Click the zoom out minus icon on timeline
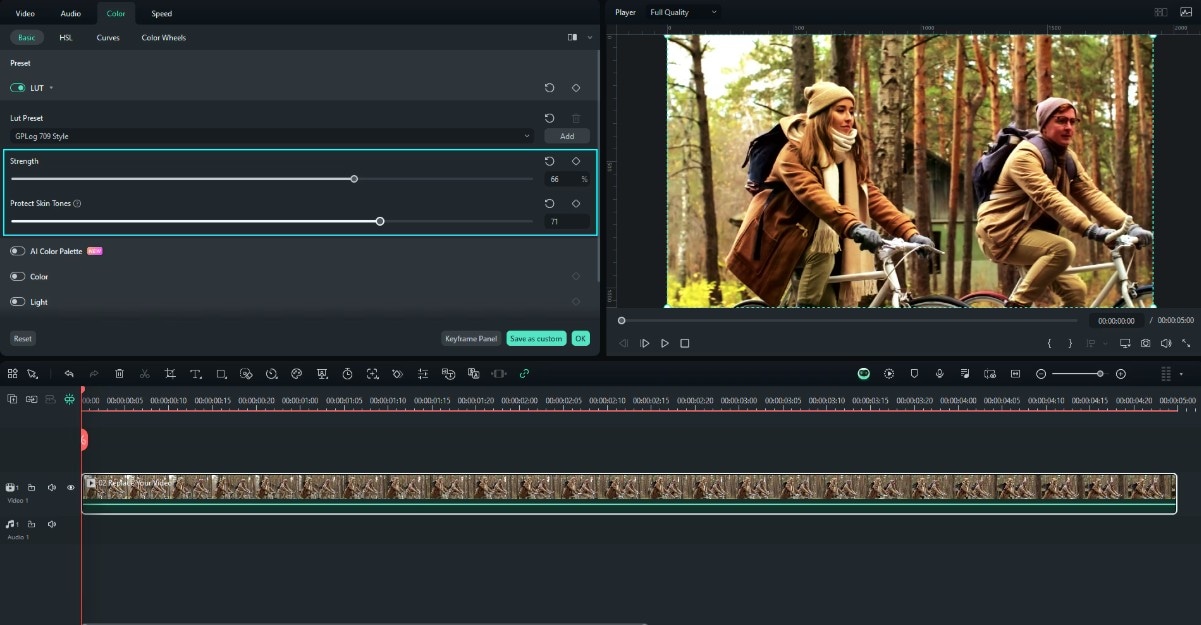The width and height of the screenshot is (1201, 625). pyautogui.click(x=1041, y=373)
